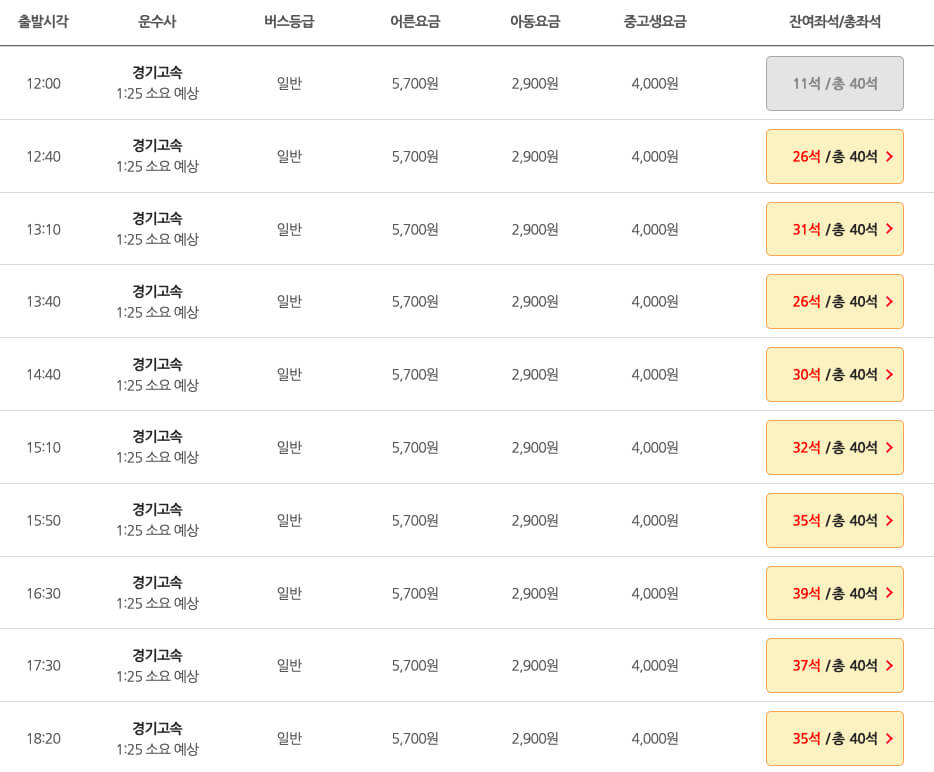934x772 pixels.
Task: Open the chevron arrow on the 12:40 row
Action: tap(891, 156)
